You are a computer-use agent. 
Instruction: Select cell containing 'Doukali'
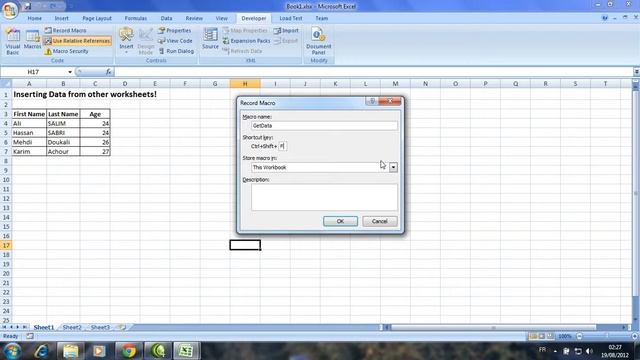(x=63, y=142)
